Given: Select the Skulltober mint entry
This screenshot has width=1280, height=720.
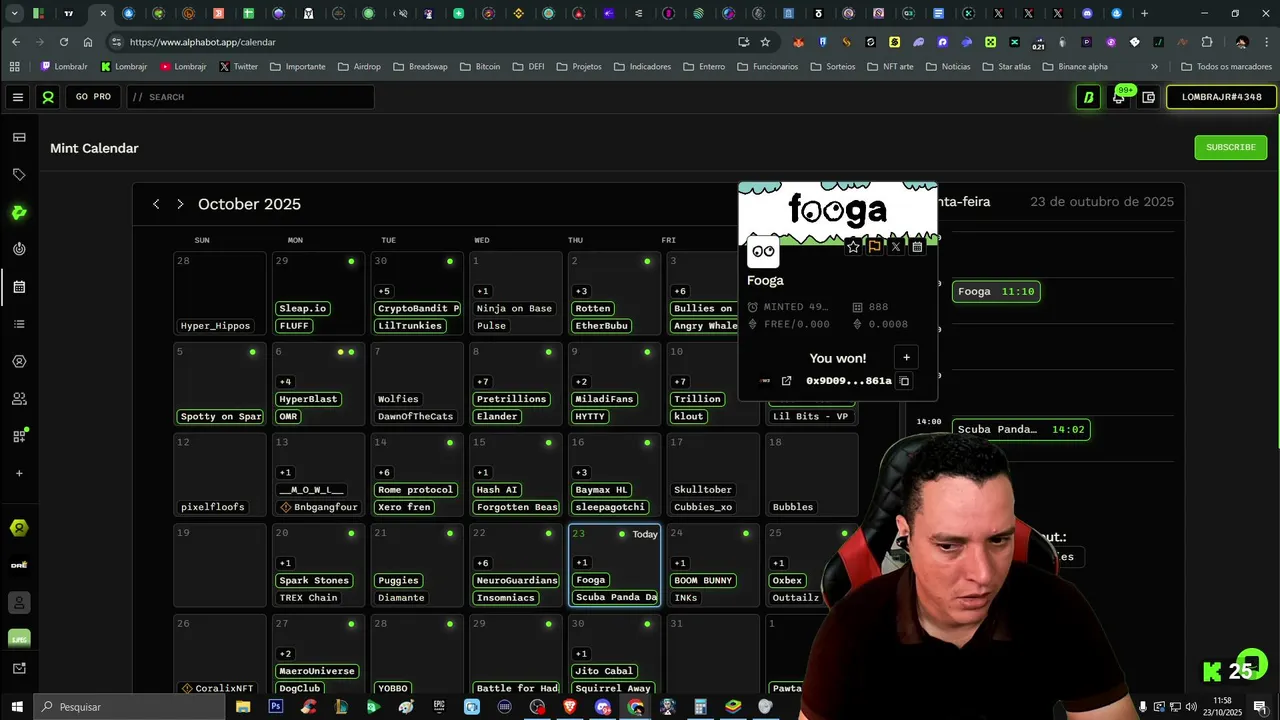Looking at the screenshot, I should (703, 490).
